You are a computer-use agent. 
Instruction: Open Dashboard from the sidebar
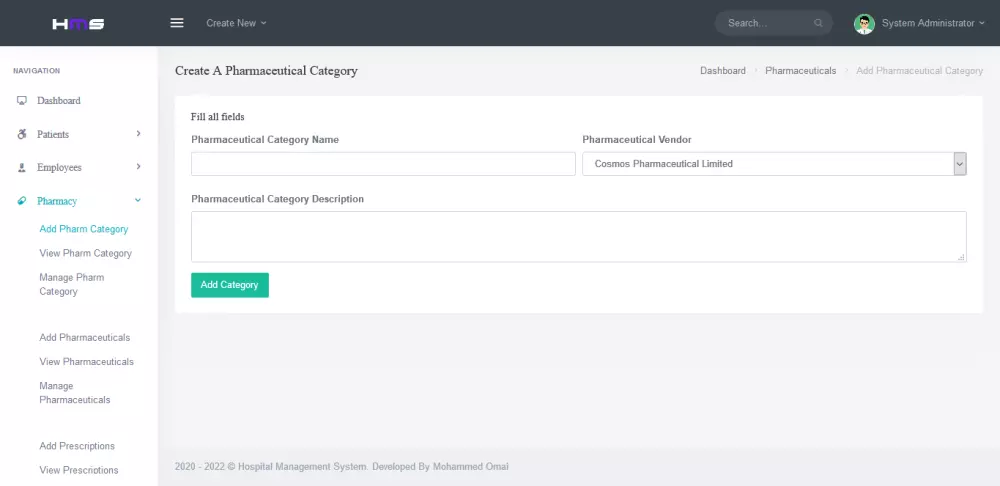coord(59,101)
